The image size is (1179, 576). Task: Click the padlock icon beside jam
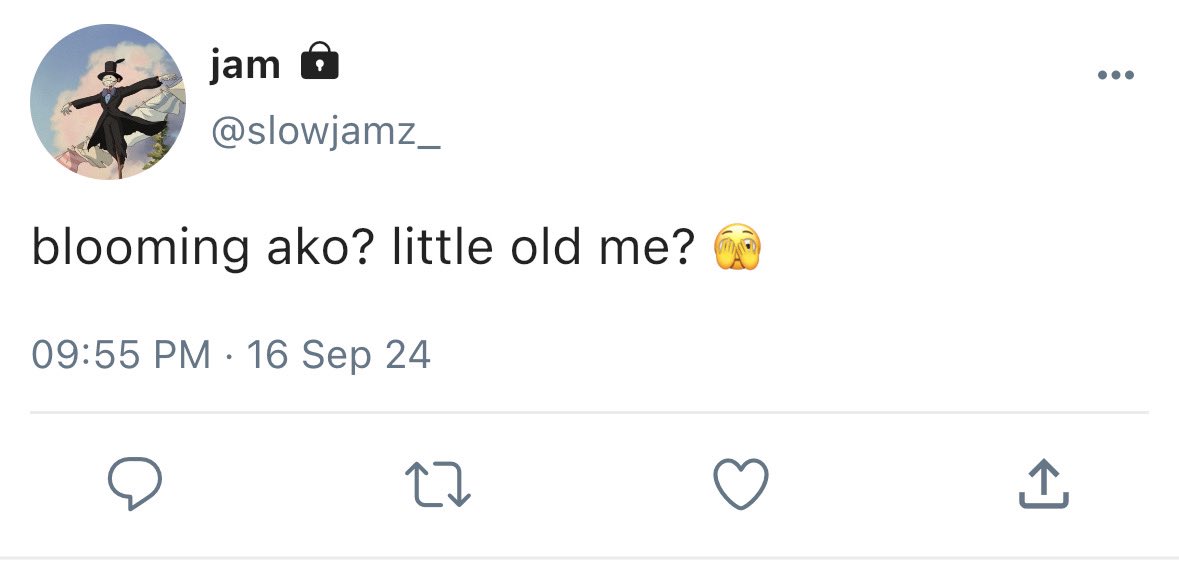(320, 61)
